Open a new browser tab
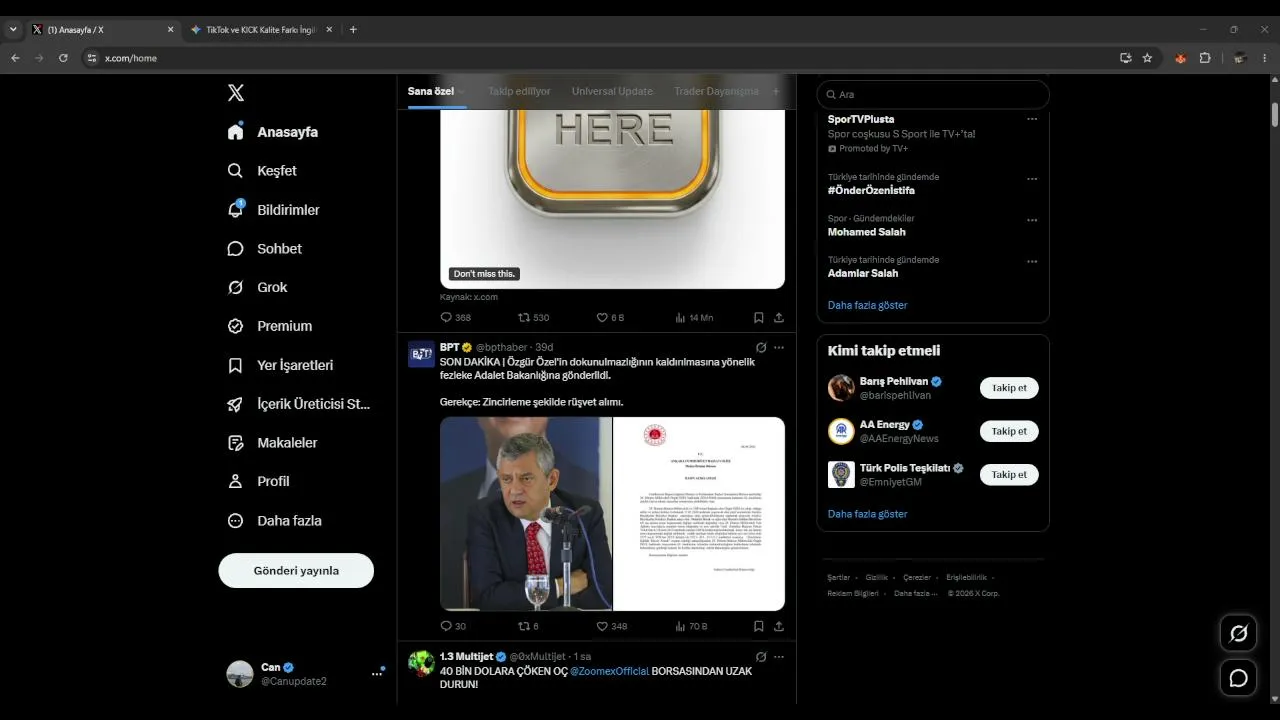1280x720 pixels. click(353, 30)
